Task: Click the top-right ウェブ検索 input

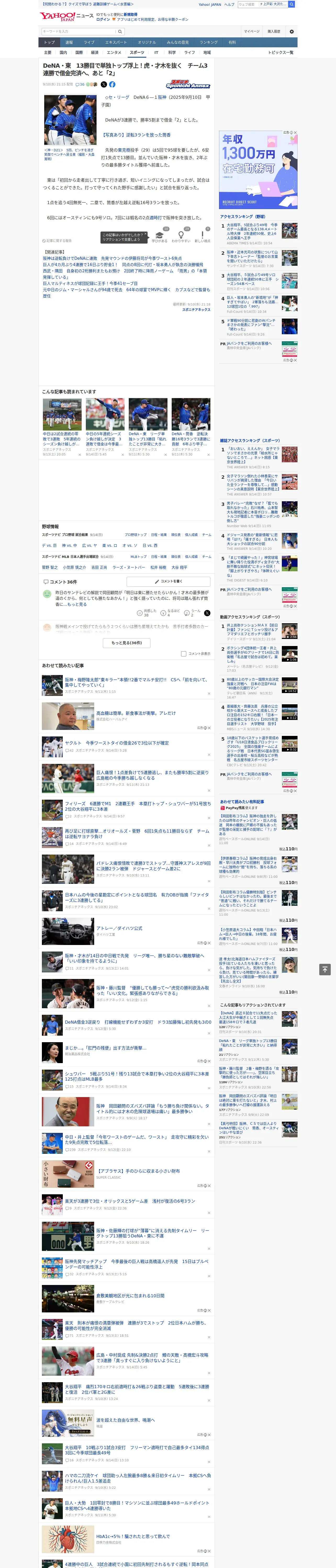Action: 262,4
